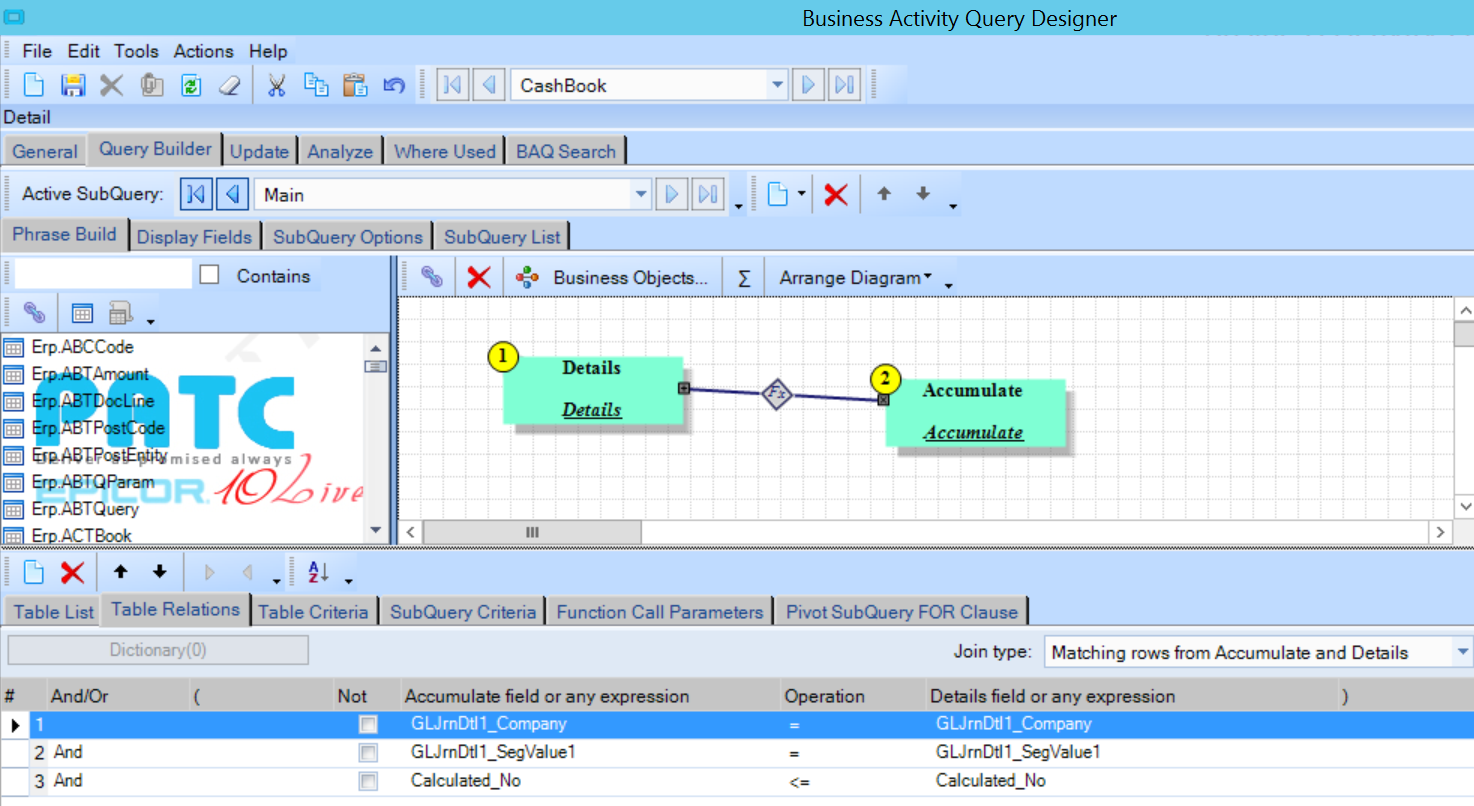Image resolution: width=1474 pixels, height=806 pixels.
Task: Open the Main subquery dropdown
Action: 641,194
